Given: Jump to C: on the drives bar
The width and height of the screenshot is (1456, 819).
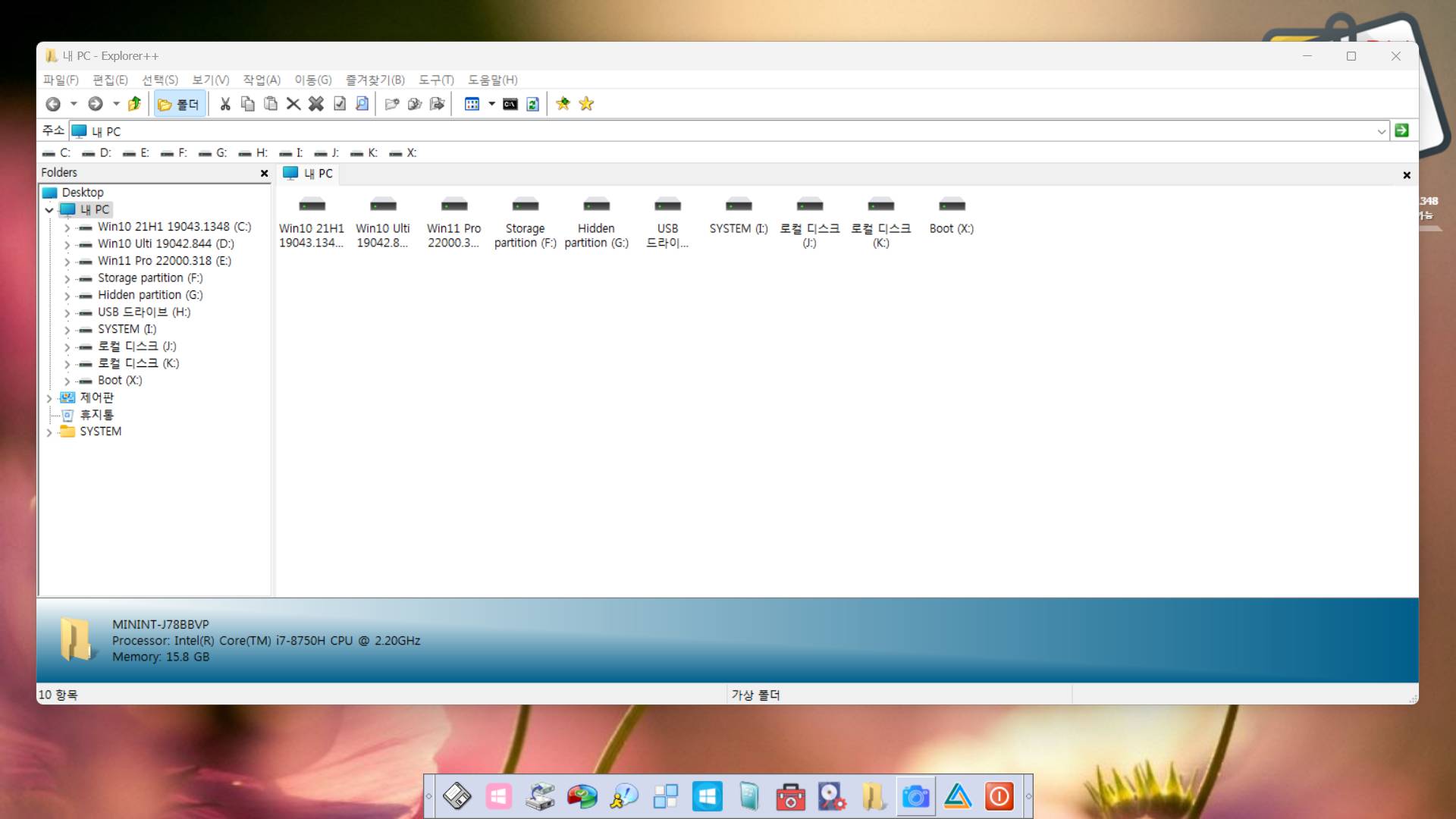Looking at the screenshot, I should [57, 153].
